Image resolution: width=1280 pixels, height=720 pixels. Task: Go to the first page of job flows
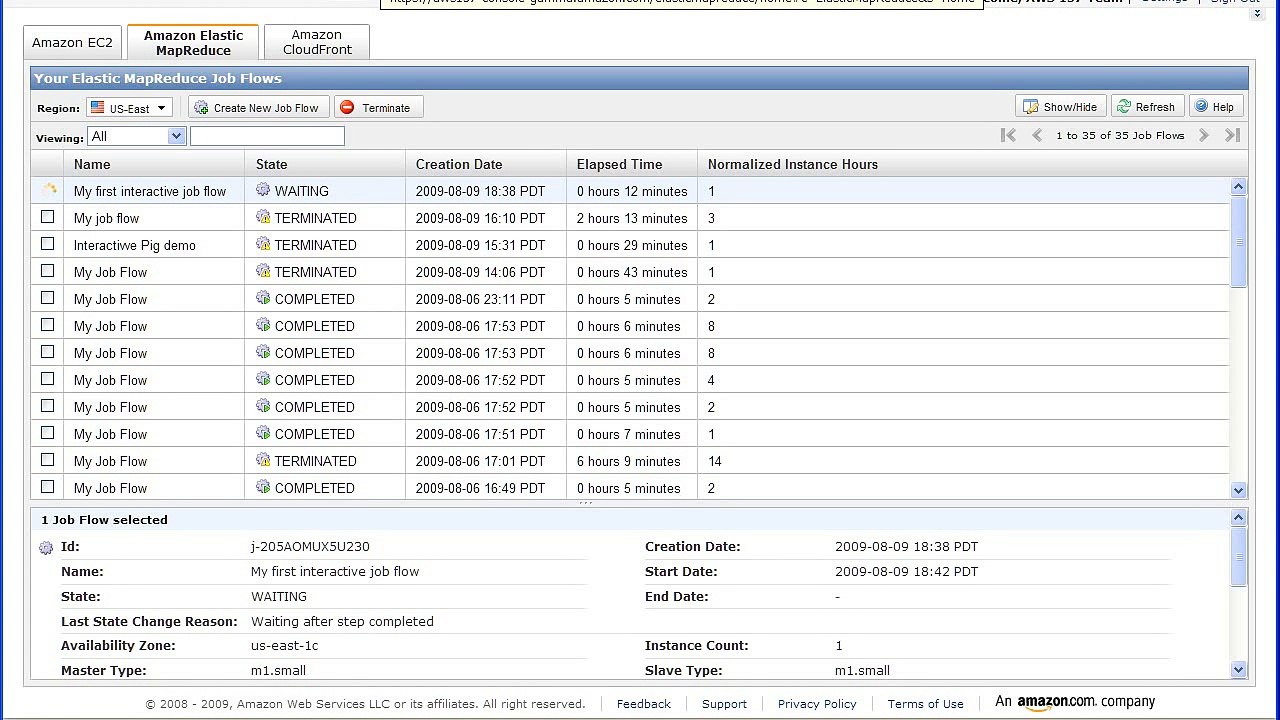click(1008, 135)
